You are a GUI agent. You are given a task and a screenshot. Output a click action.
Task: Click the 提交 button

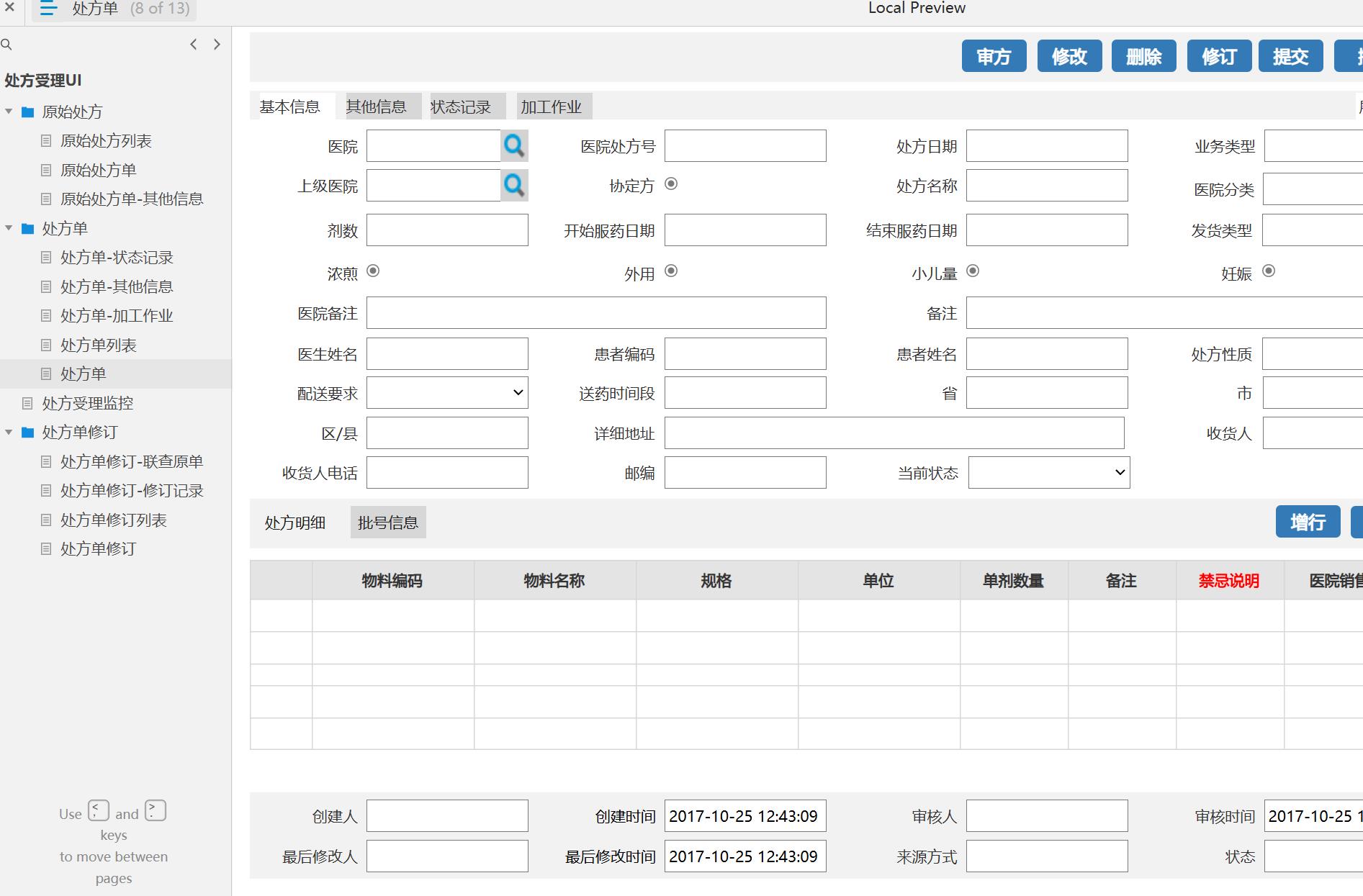pyautogui.click(x=1291, y=56)
